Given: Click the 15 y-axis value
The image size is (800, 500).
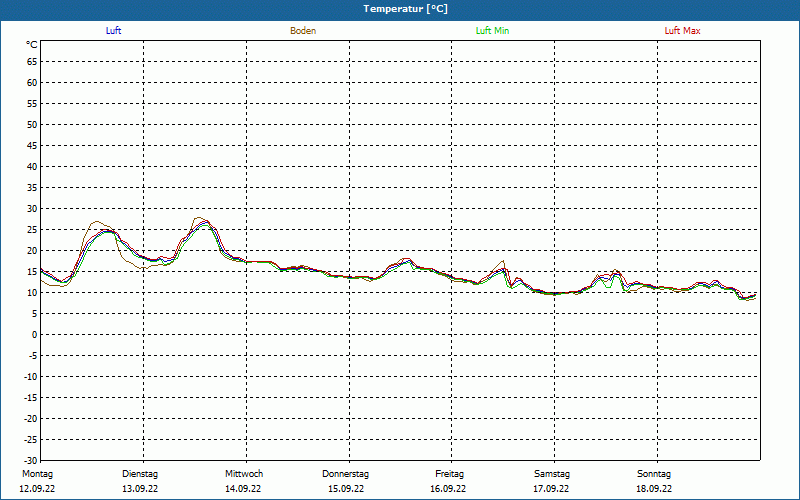Looking at the screenshot, I should (x=32, y=271).
